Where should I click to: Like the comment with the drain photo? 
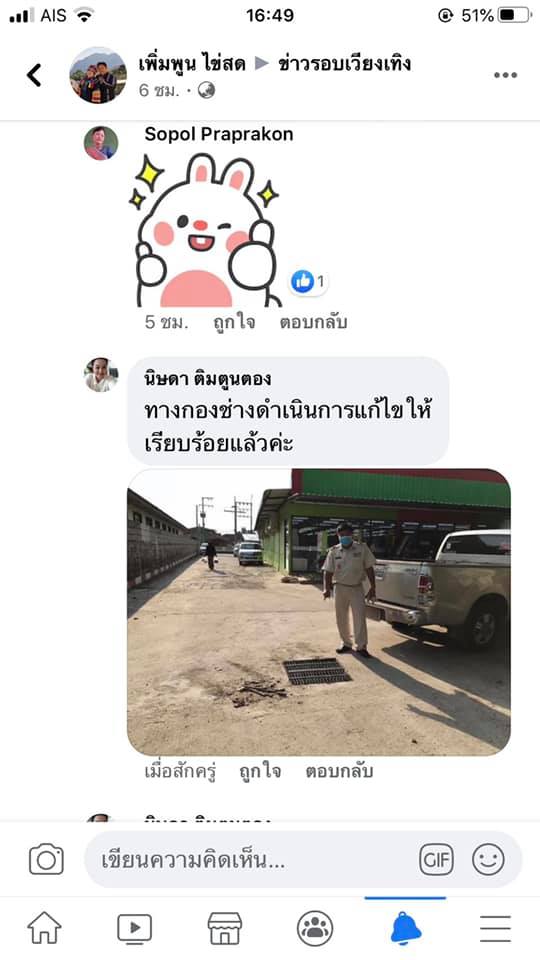pyautogui.click(x=260, y=771)
